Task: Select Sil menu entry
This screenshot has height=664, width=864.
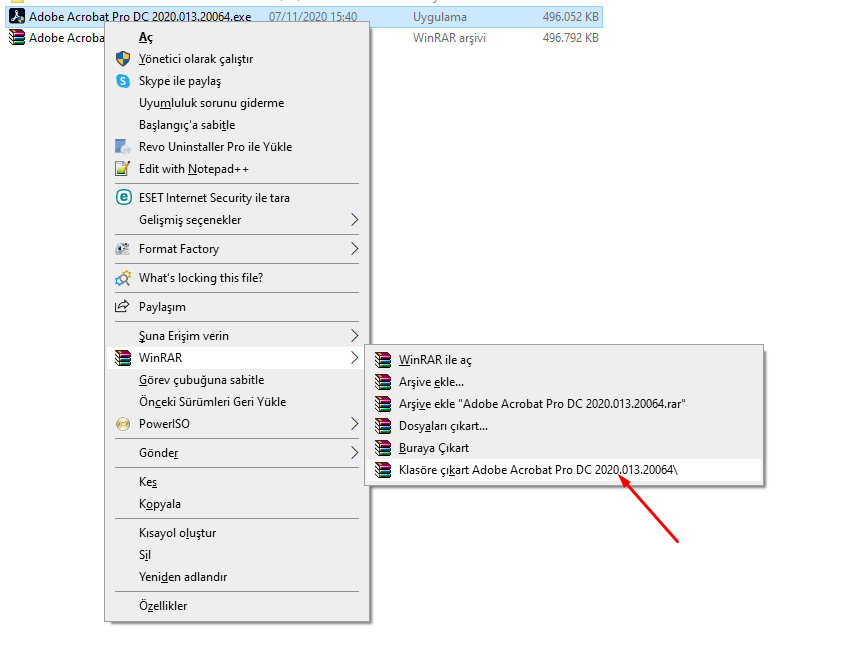Action: pos(237,555)
